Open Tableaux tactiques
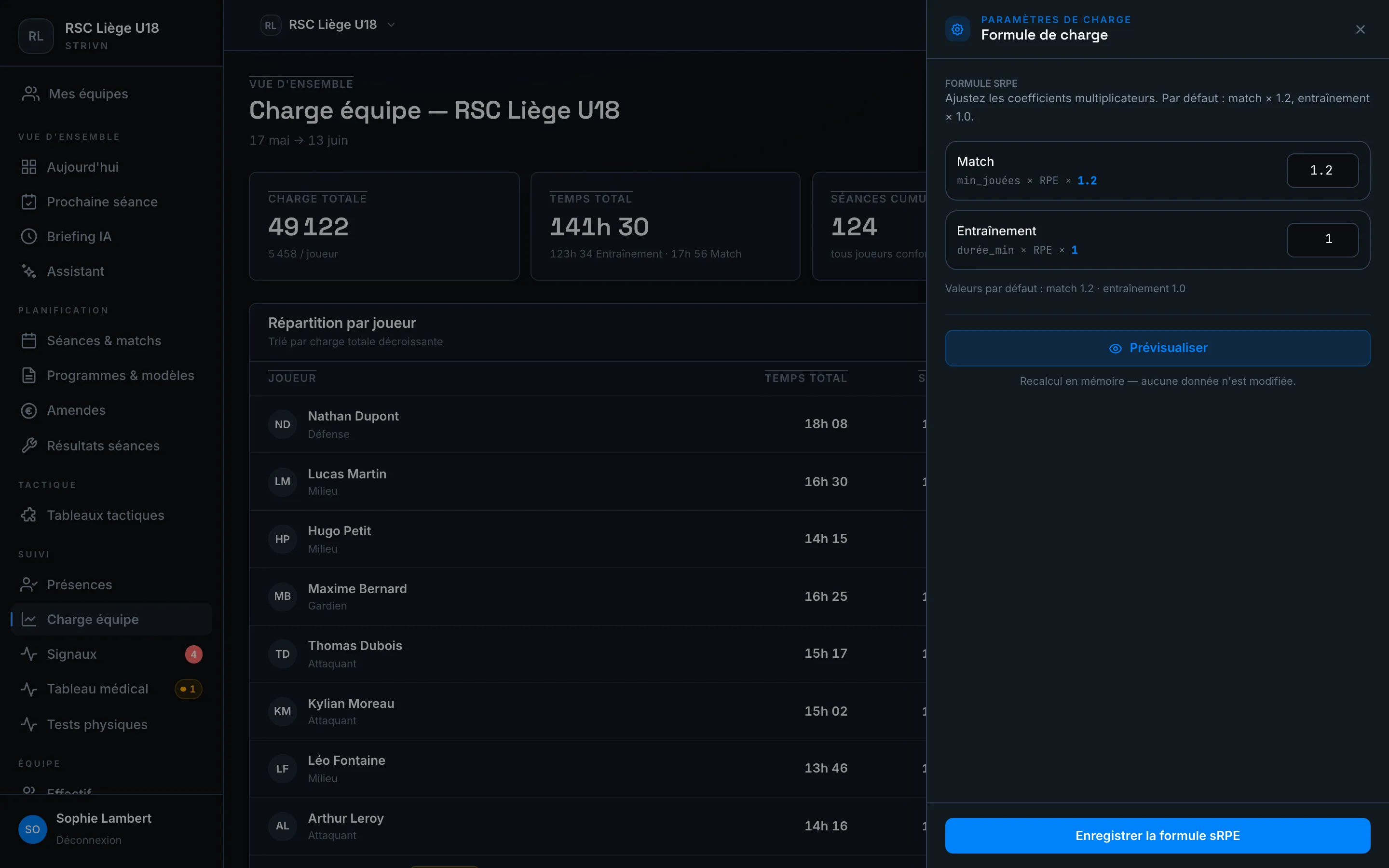The height and width of the screenshot is (868, 1389). pyautogui.click(x=111, y=515)
